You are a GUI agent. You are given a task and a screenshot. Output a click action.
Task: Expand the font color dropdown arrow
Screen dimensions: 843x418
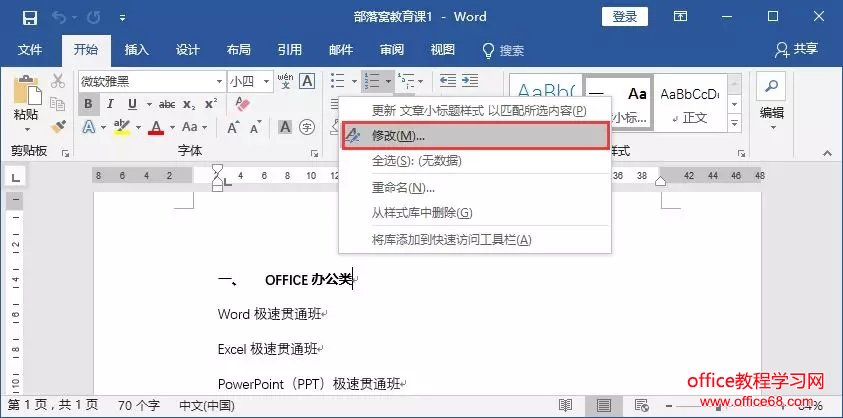point(173,127)
